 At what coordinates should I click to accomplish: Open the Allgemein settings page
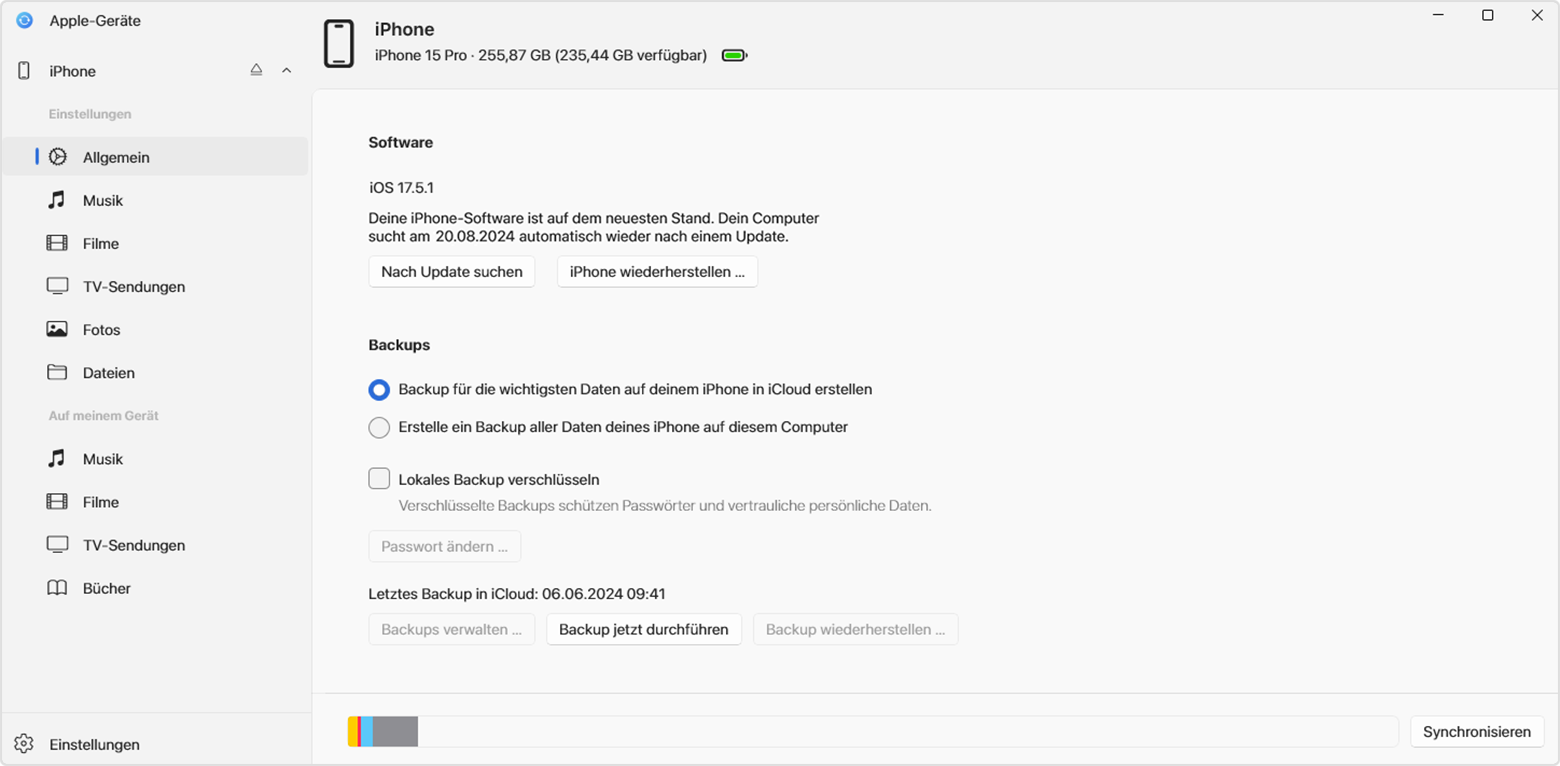155,157
